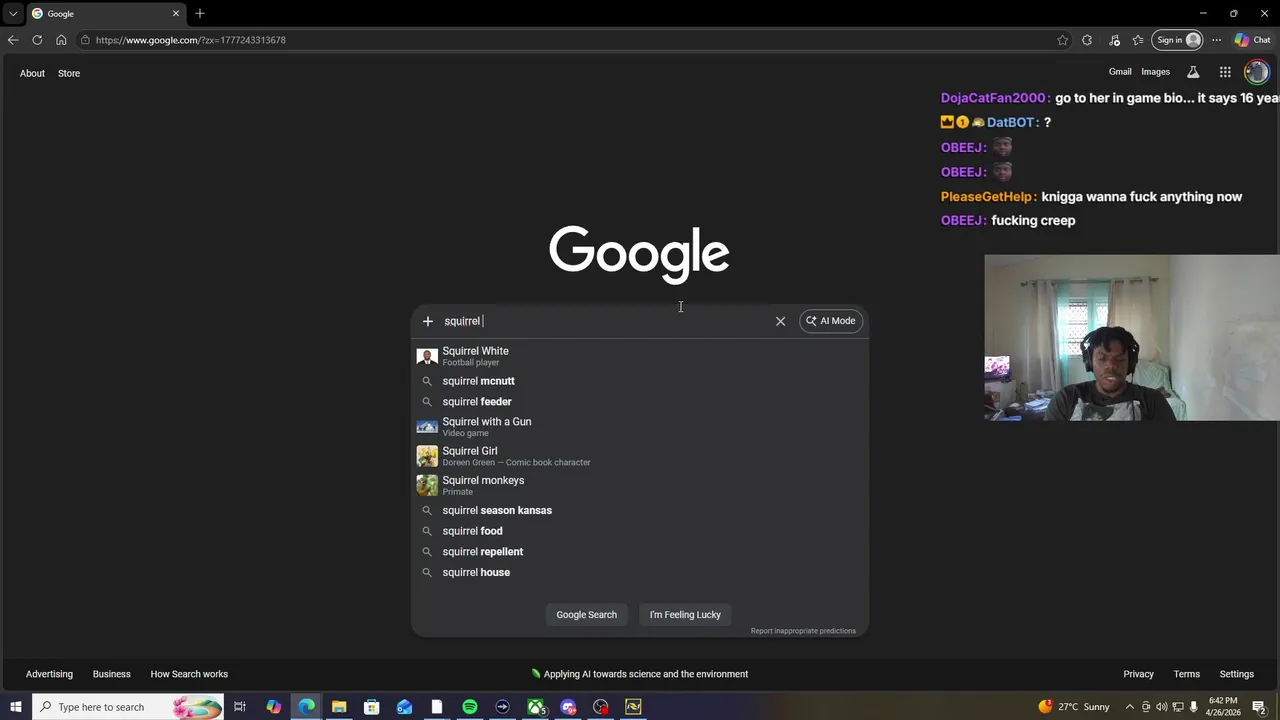This screenshot has height=720, width=1280.
Task: Open Google About page
Action: (32, 73)
